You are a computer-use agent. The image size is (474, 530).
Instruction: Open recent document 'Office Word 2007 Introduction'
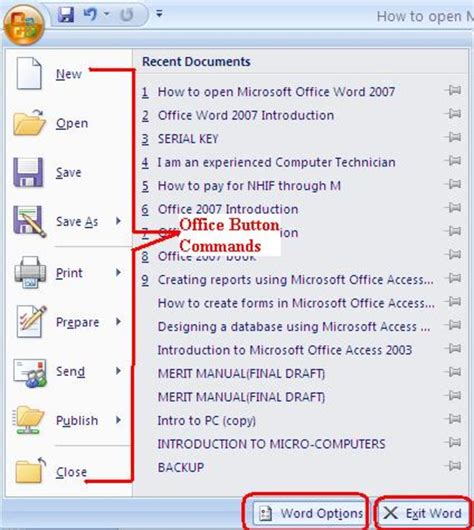point(246,115)
